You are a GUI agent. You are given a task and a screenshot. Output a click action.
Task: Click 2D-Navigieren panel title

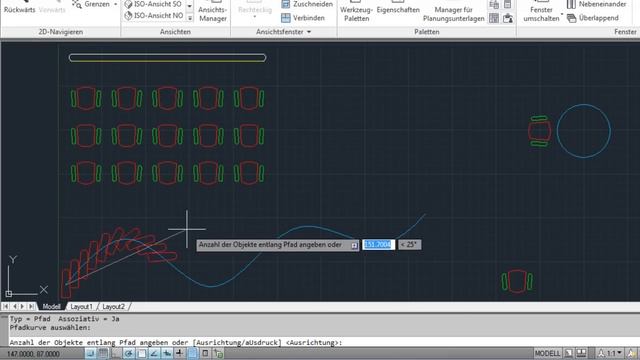click(x=60, y=32)
